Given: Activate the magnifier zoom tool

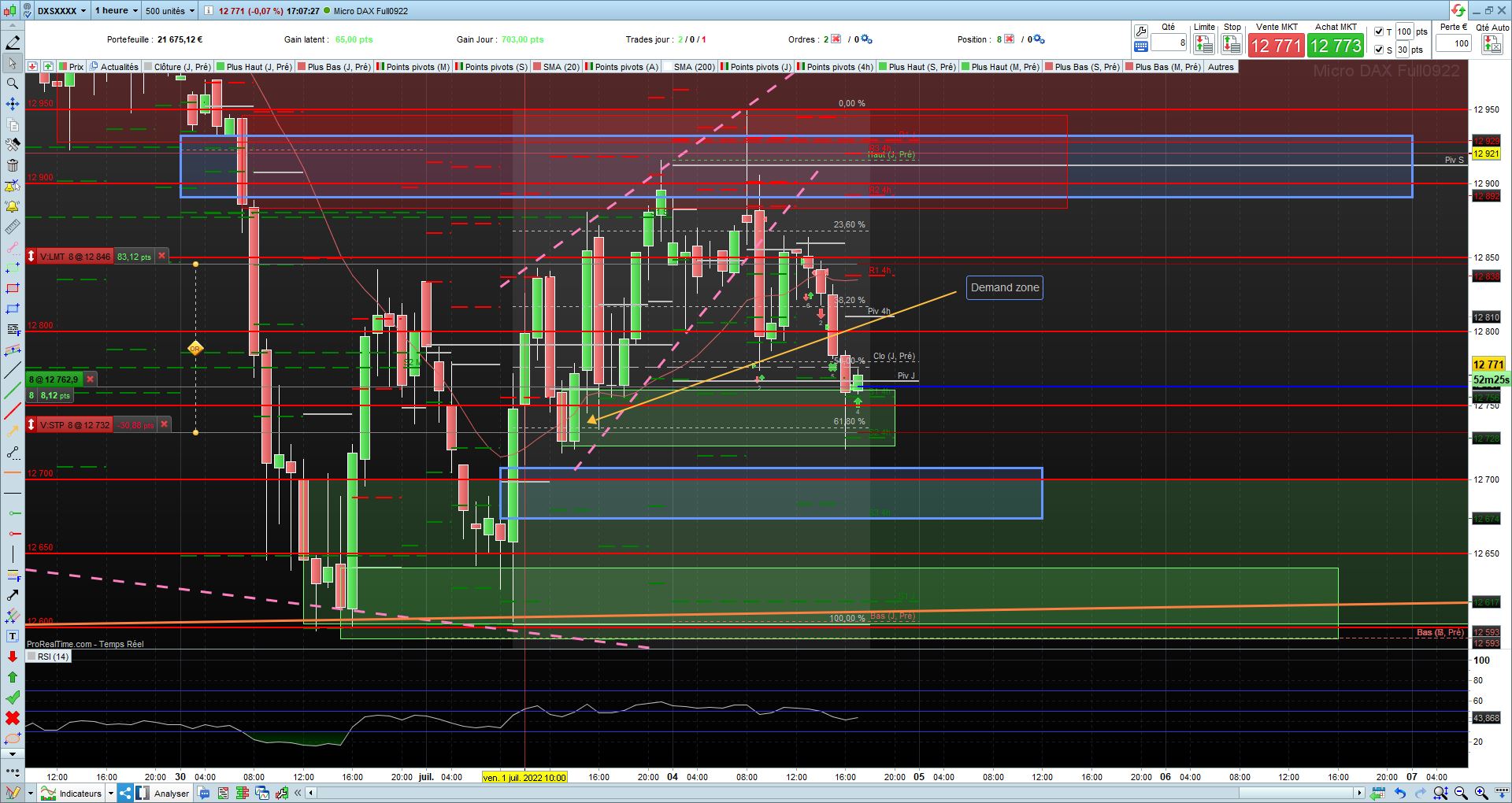Looking at the screenshot, I should point(13,83).
